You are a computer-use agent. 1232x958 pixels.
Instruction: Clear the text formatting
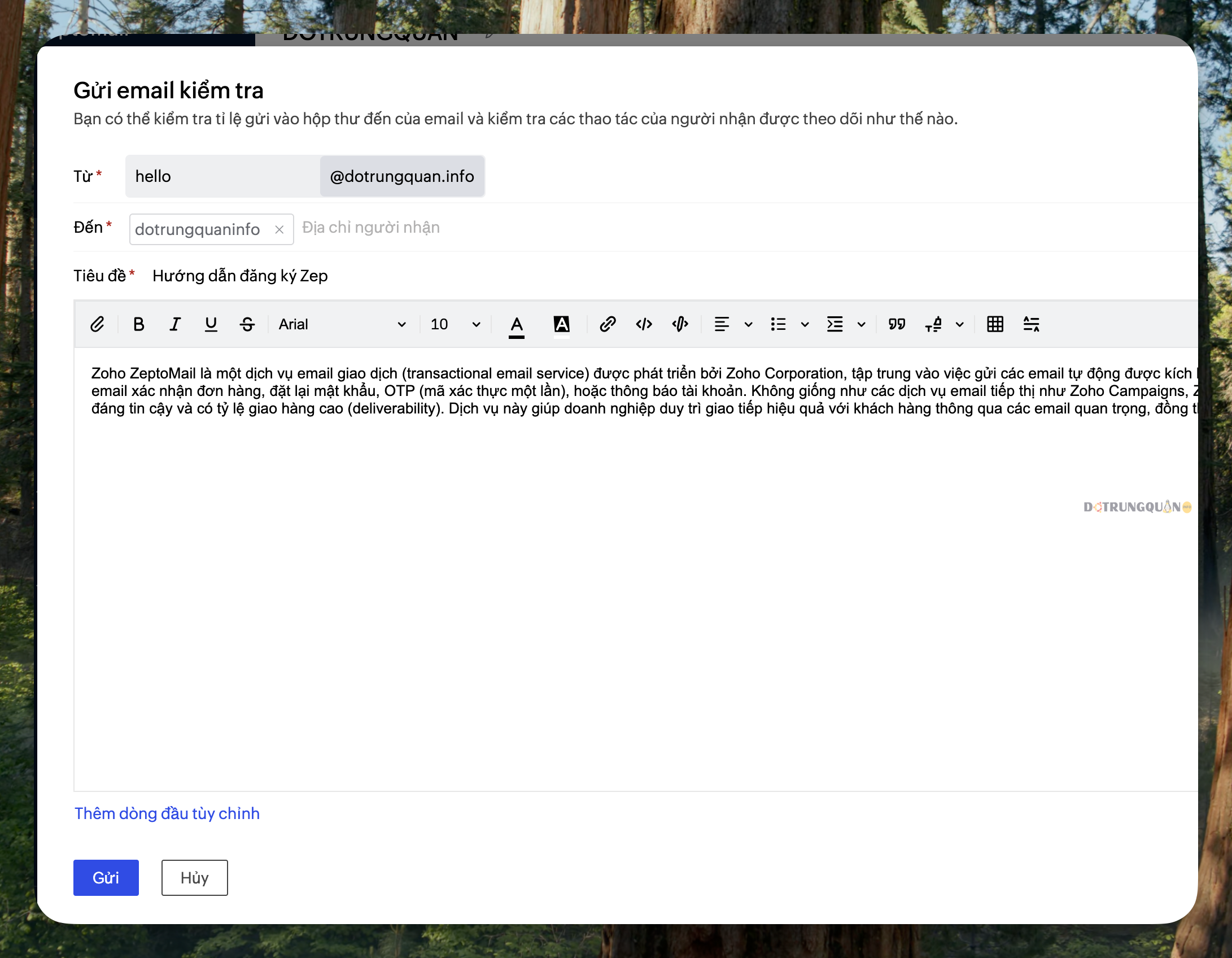click(1032, 324)
